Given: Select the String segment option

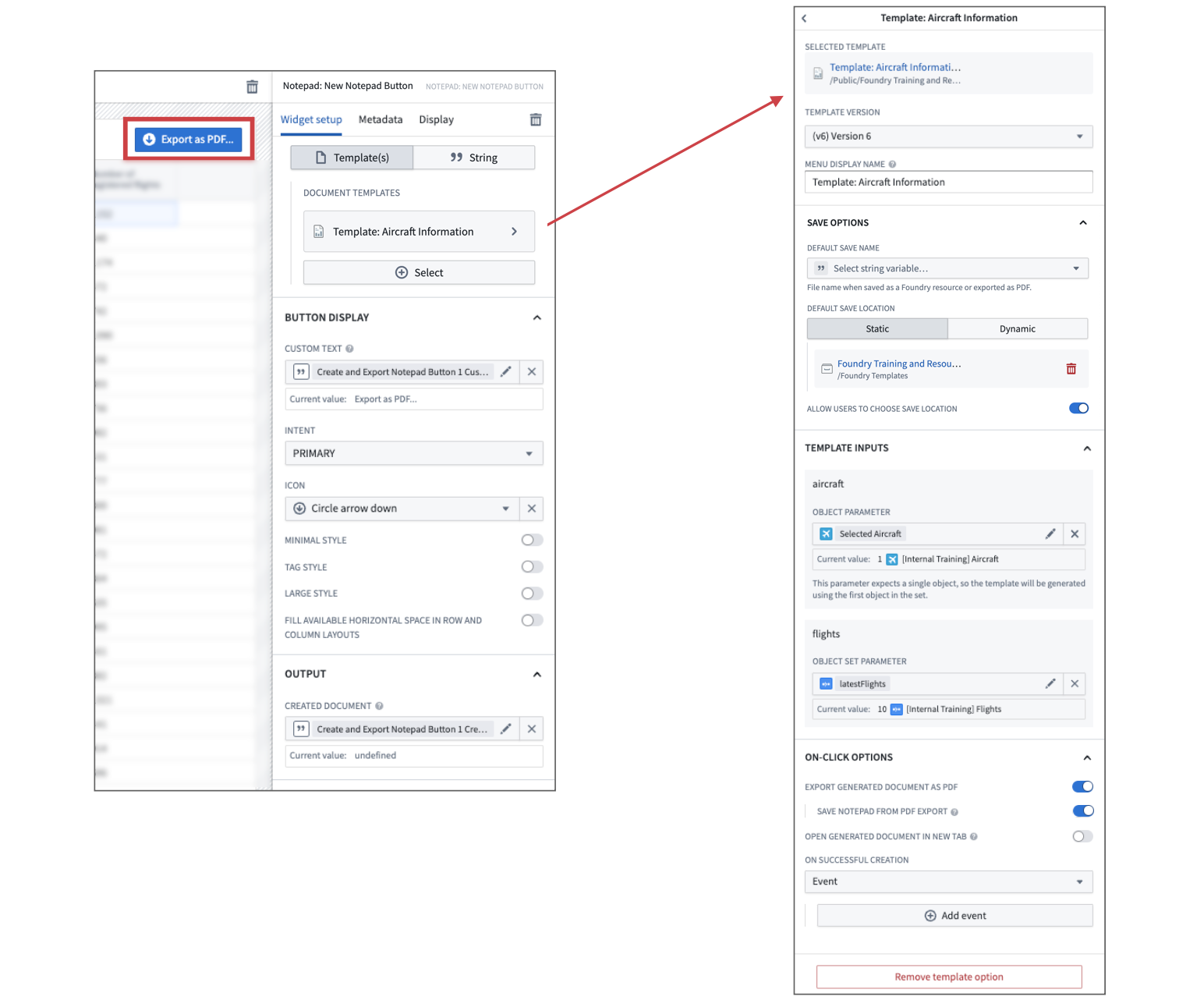Looking at the screenshot, I should click(x=474, y=158).
